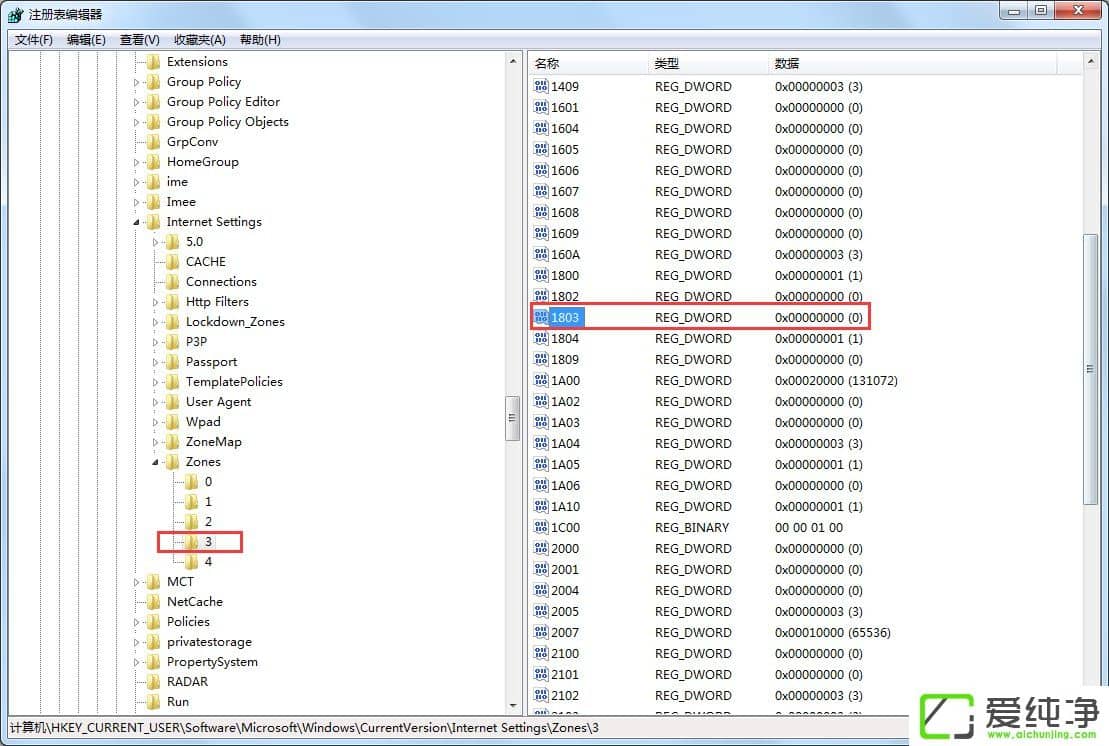The height and width of the screenshot is (746, 1109).
Task: Click the DWORD icon of value 1804
Action: [541, 338]
